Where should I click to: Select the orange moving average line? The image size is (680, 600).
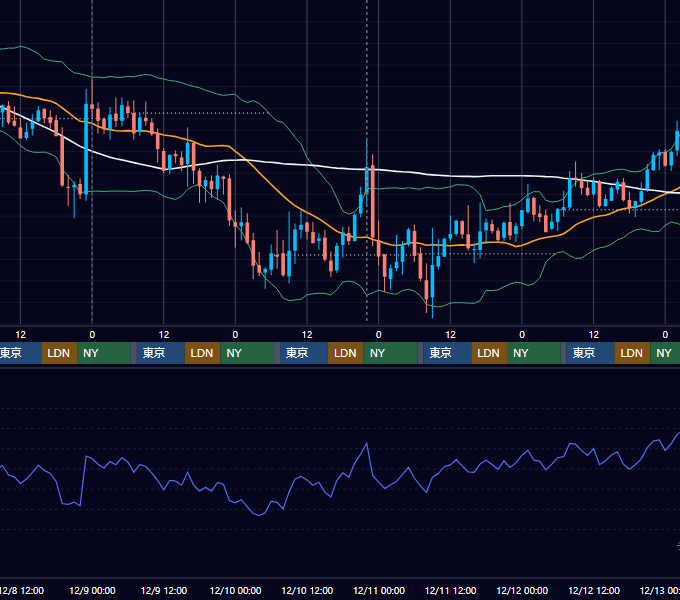pyautogui.click(x=278, y=192)
